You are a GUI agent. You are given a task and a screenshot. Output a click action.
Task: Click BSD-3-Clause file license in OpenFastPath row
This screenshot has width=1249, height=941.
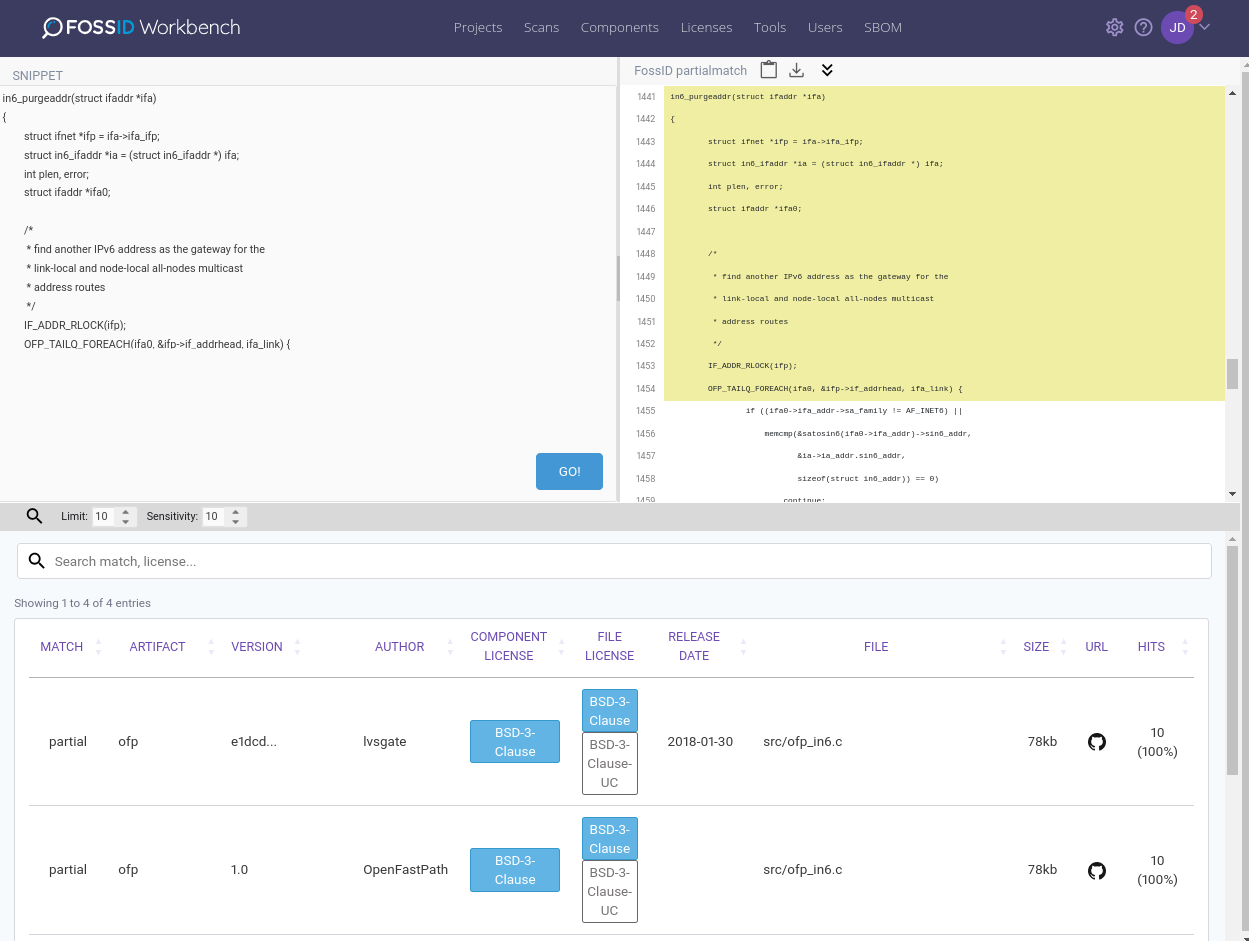[610, 839]
